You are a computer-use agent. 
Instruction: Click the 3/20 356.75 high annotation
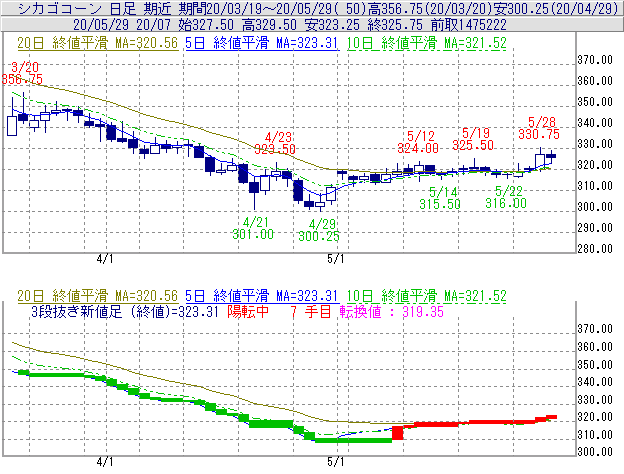[22, 73]
